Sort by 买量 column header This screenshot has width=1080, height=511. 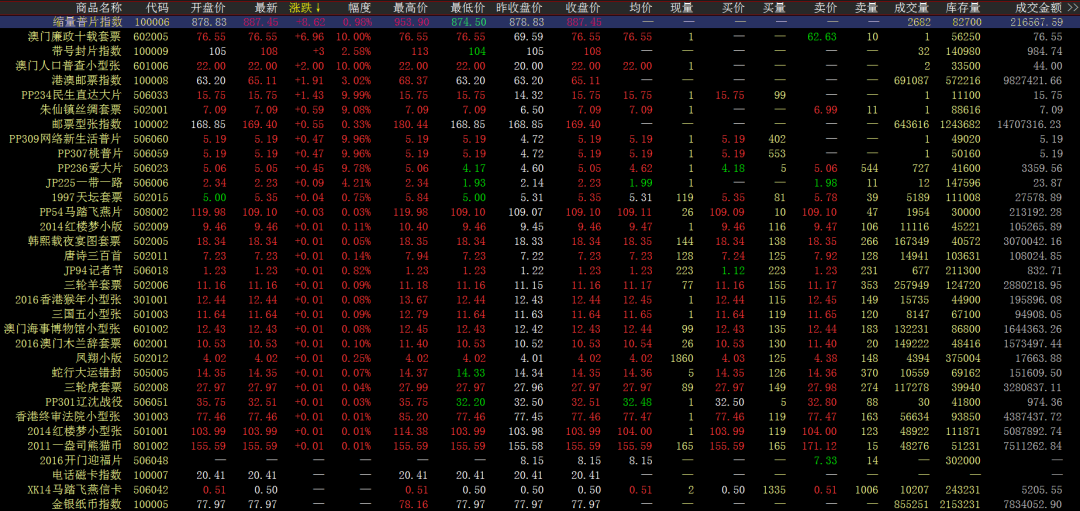tap(774, 8)
